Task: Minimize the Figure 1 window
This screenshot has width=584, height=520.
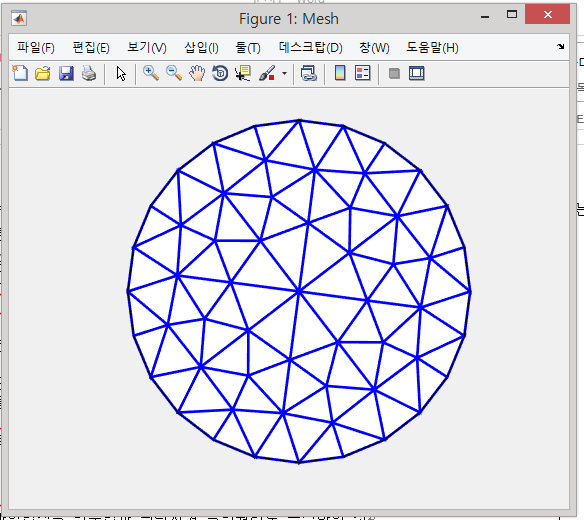Action: pos(485,16)
